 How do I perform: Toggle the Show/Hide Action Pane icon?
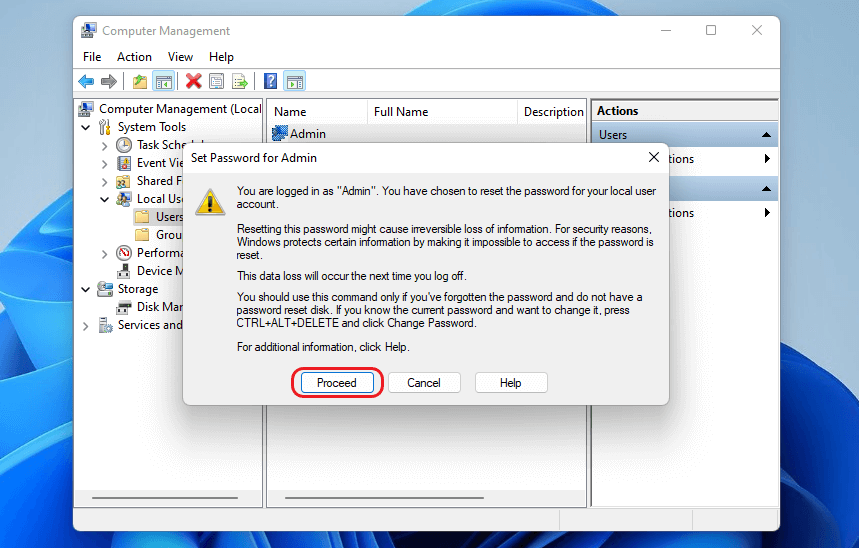tap(295, 82)
